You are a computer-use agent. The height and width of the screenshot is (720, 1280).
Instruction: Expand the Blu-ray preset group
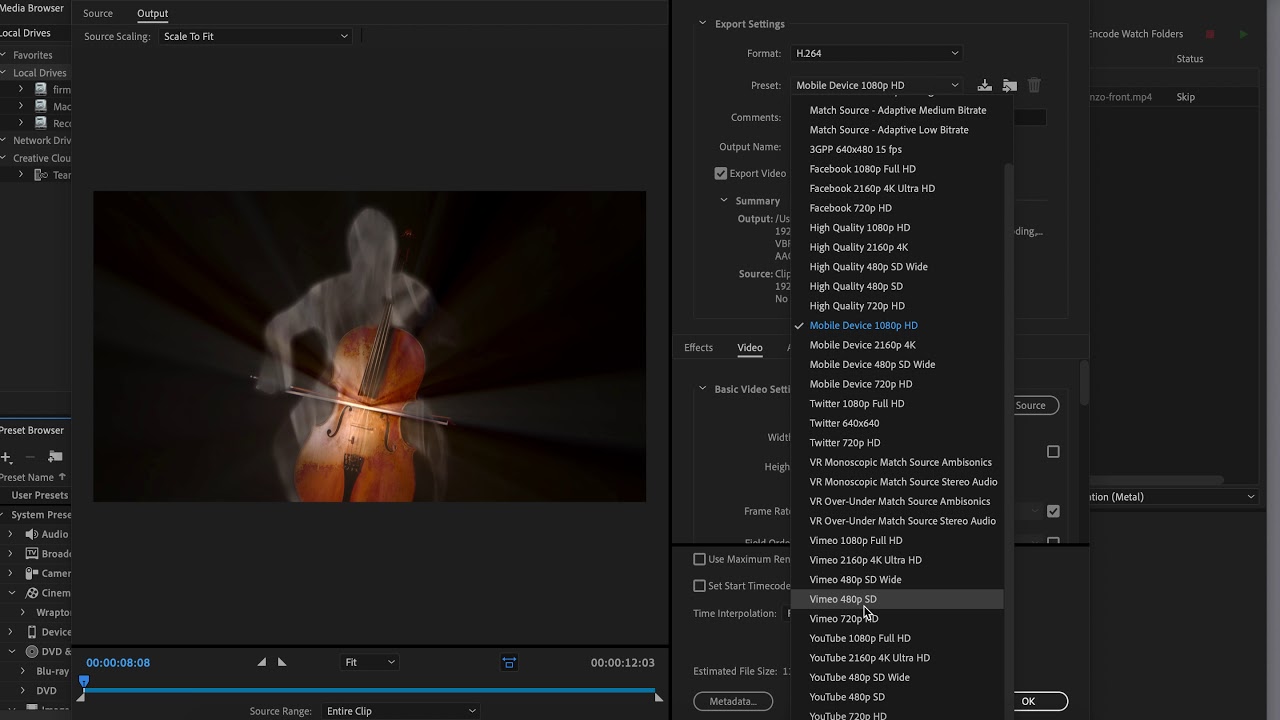coord(22,671)
